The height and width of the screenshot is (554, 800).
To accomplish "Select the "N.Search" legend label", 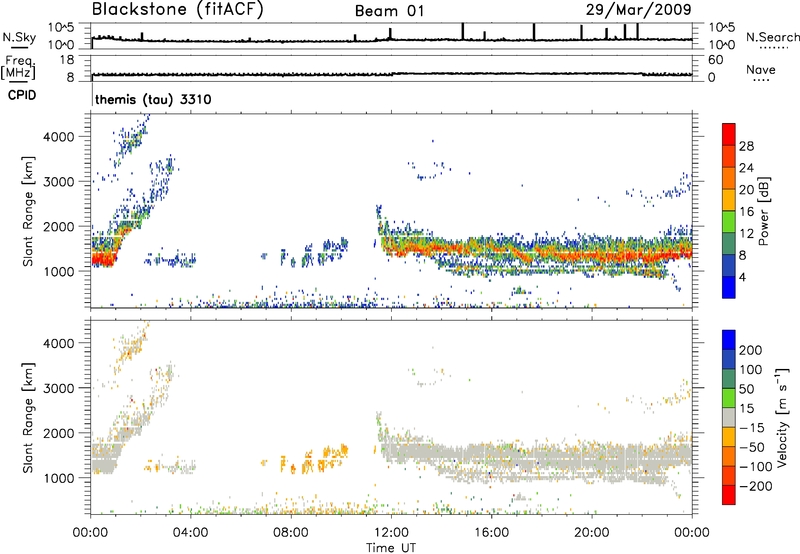I will click(x=772, y=37).
